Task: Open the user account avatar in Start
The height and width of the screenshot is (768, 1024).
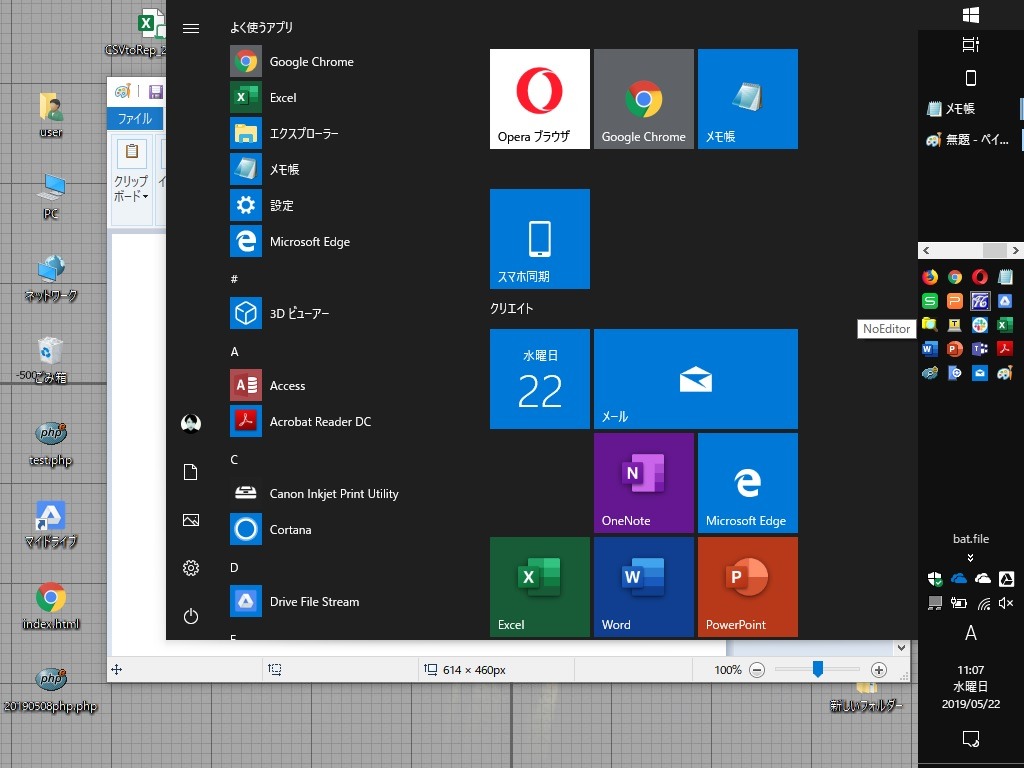Action: 191,424
